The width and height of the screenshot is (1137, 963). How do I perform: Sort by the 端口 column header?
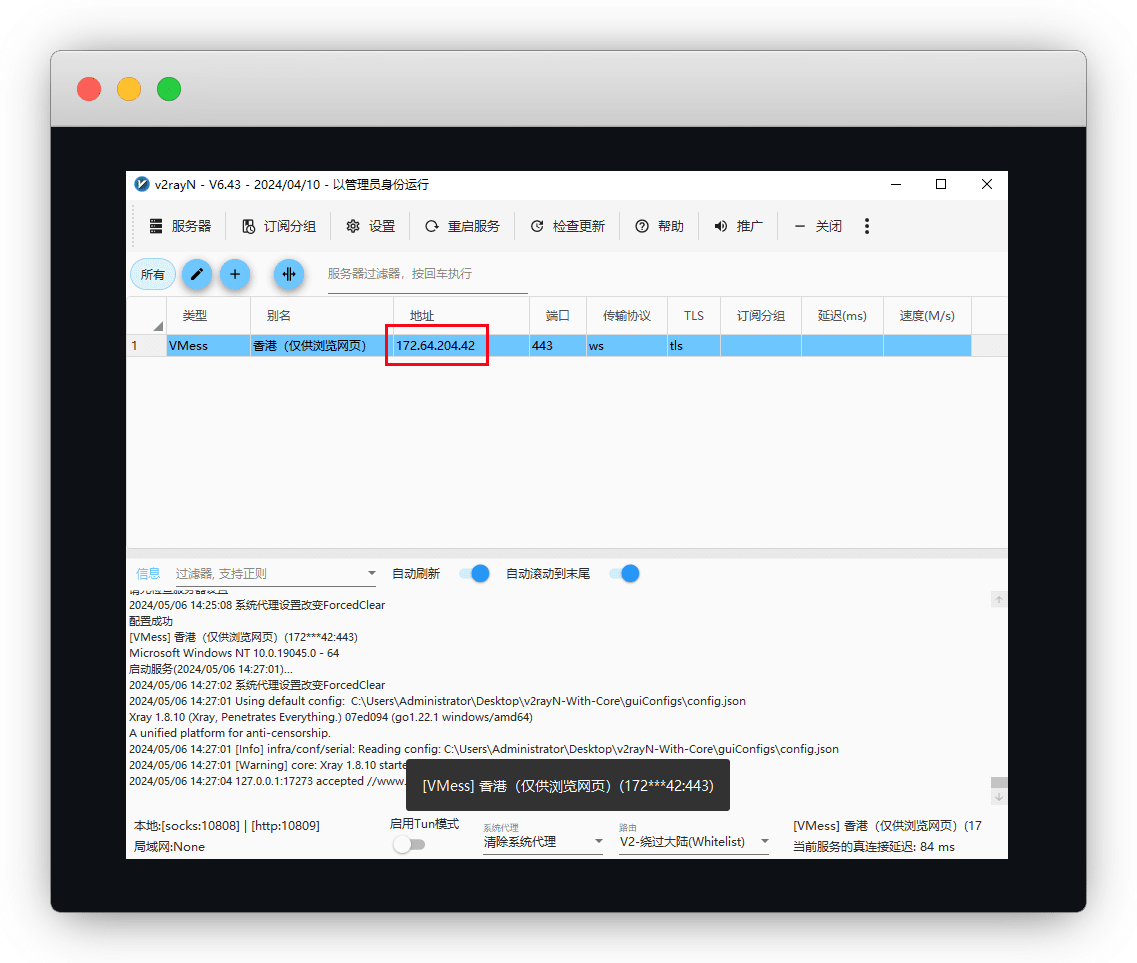pos(557,315)
